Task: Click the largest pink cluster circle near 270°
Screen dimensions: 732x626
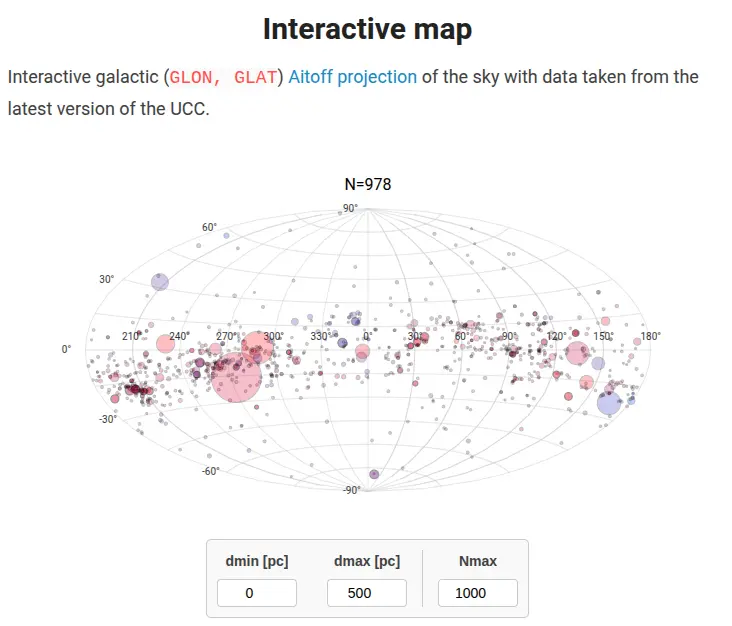Action: [x=236, y=377]
